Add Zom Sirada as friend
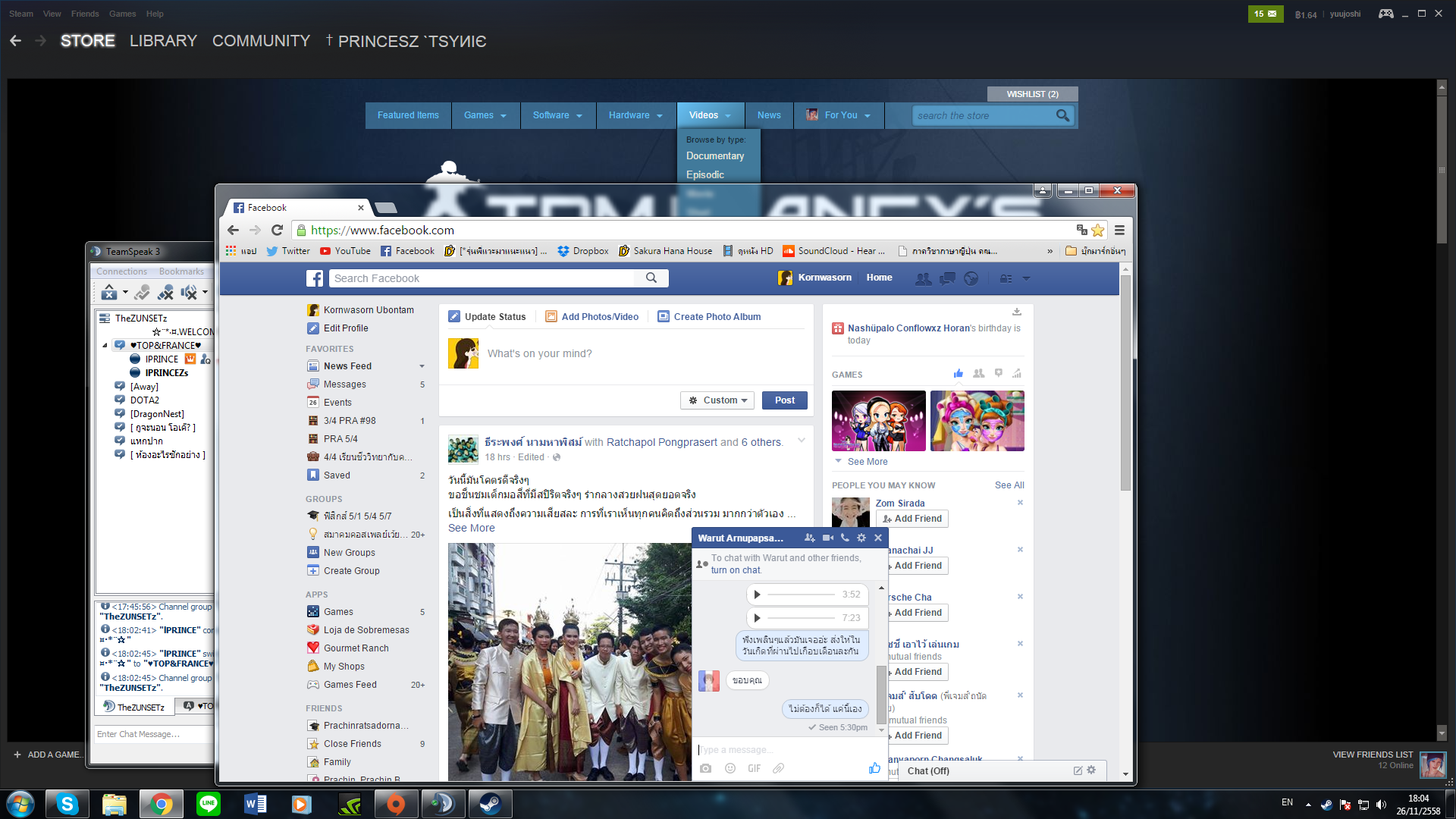This screenshot has height=819, width=1456. pos(912,519)
